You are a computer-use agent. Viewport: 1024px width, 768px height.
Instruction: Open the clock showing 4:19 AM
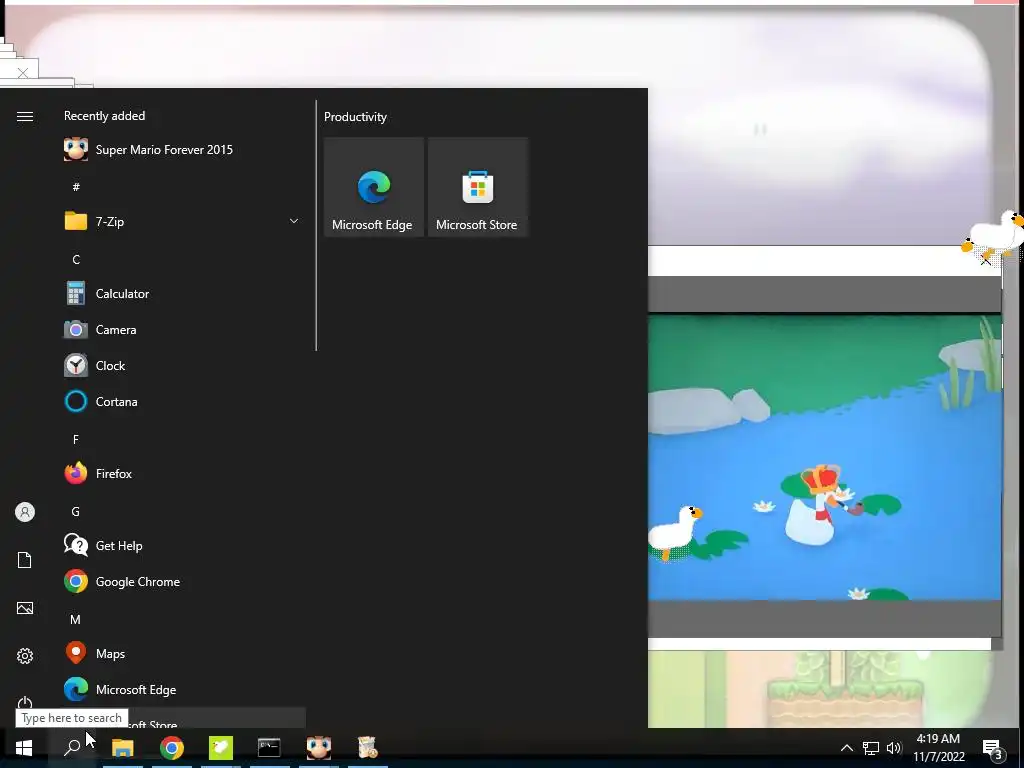(938, 748)
